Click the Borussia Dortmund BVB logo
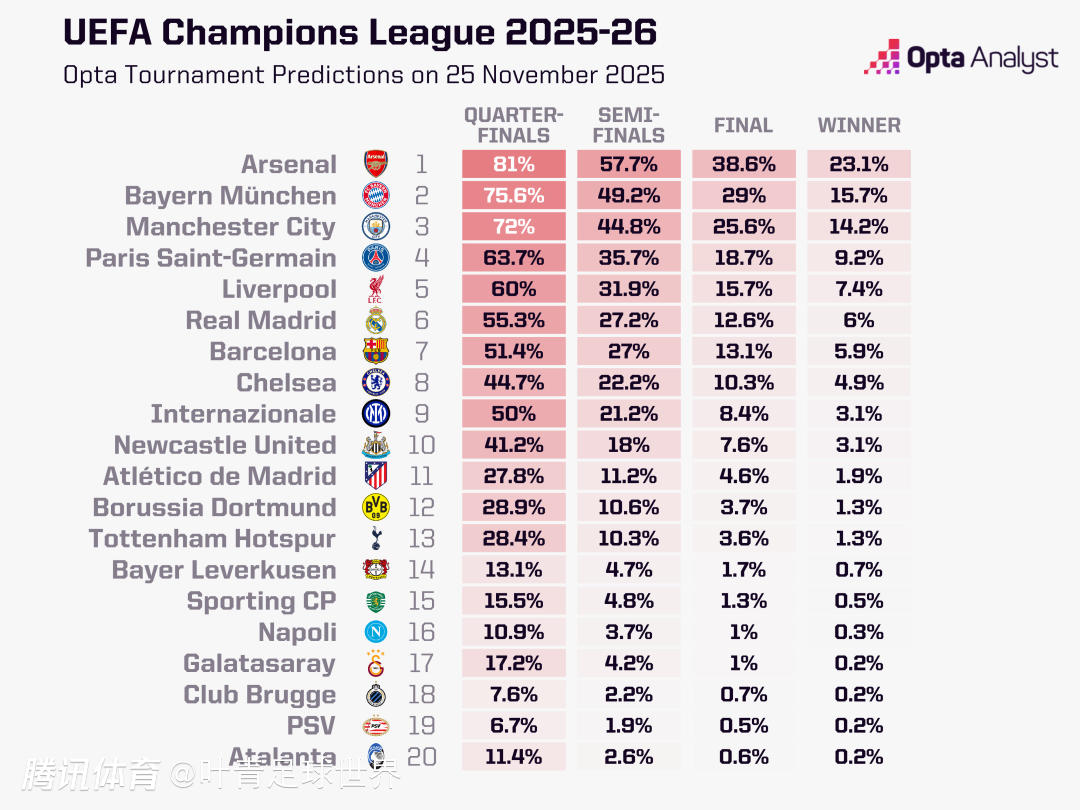The height and width of the screenshot is (810, 1080). pos(376,507)
